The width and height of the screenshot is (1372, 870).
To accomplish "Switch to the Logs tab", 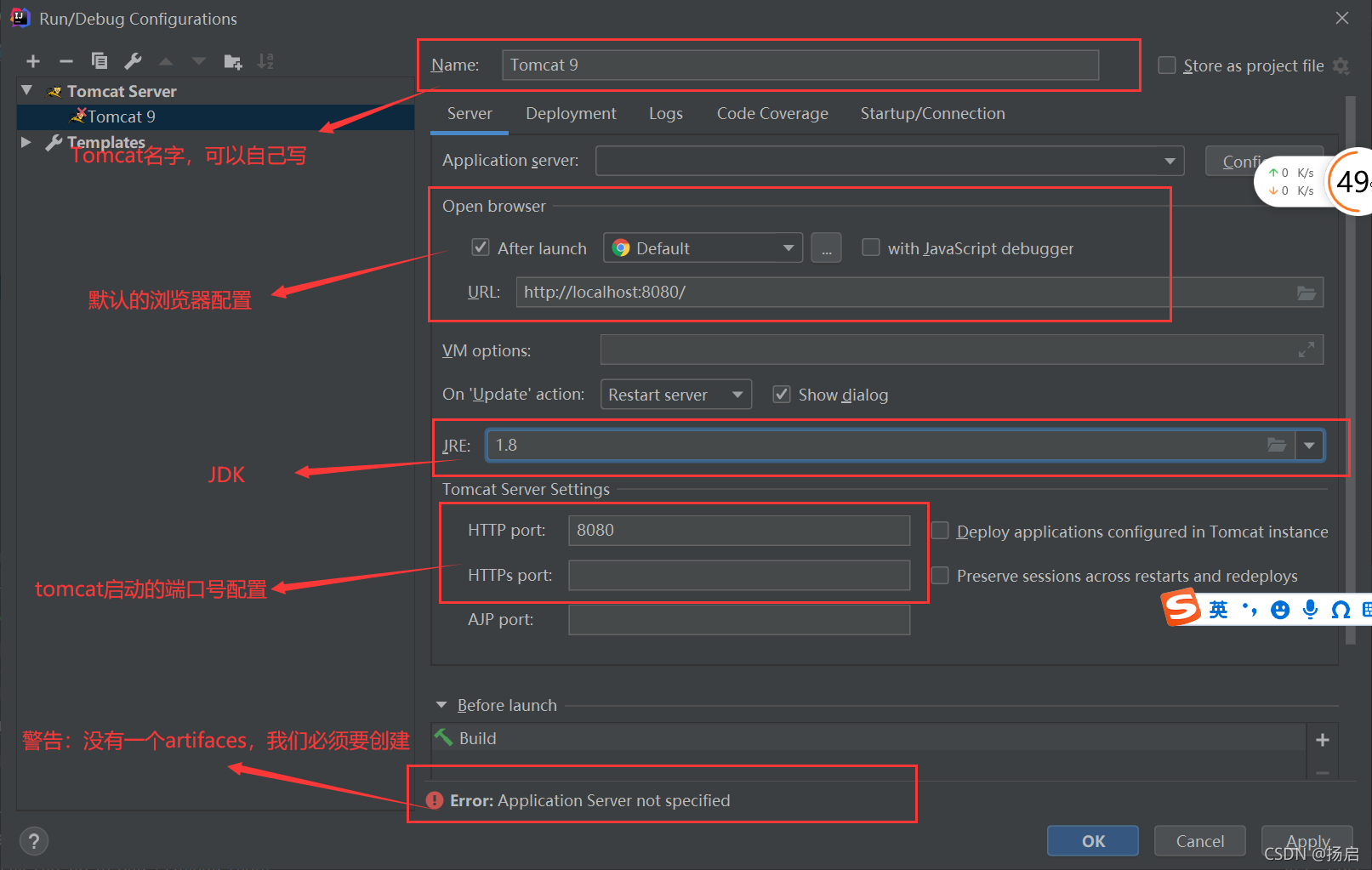I will [x=666, y=113].
